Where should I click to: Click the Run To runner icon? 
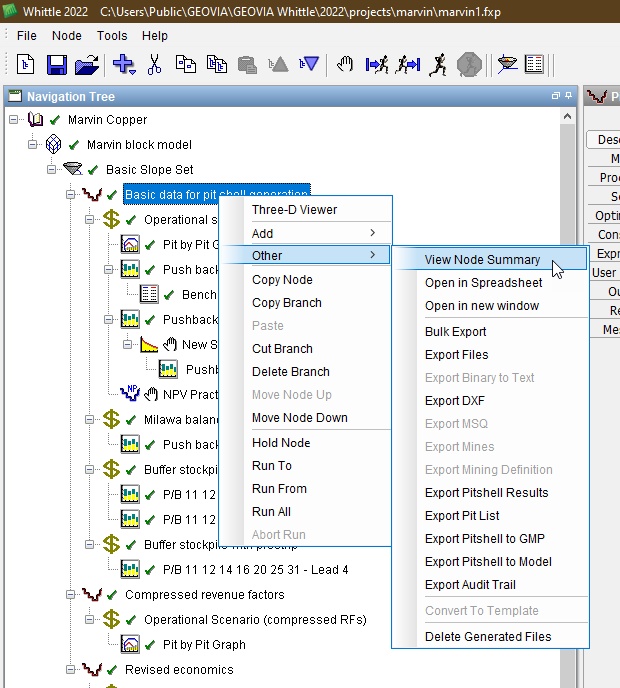tap(377, 64)
